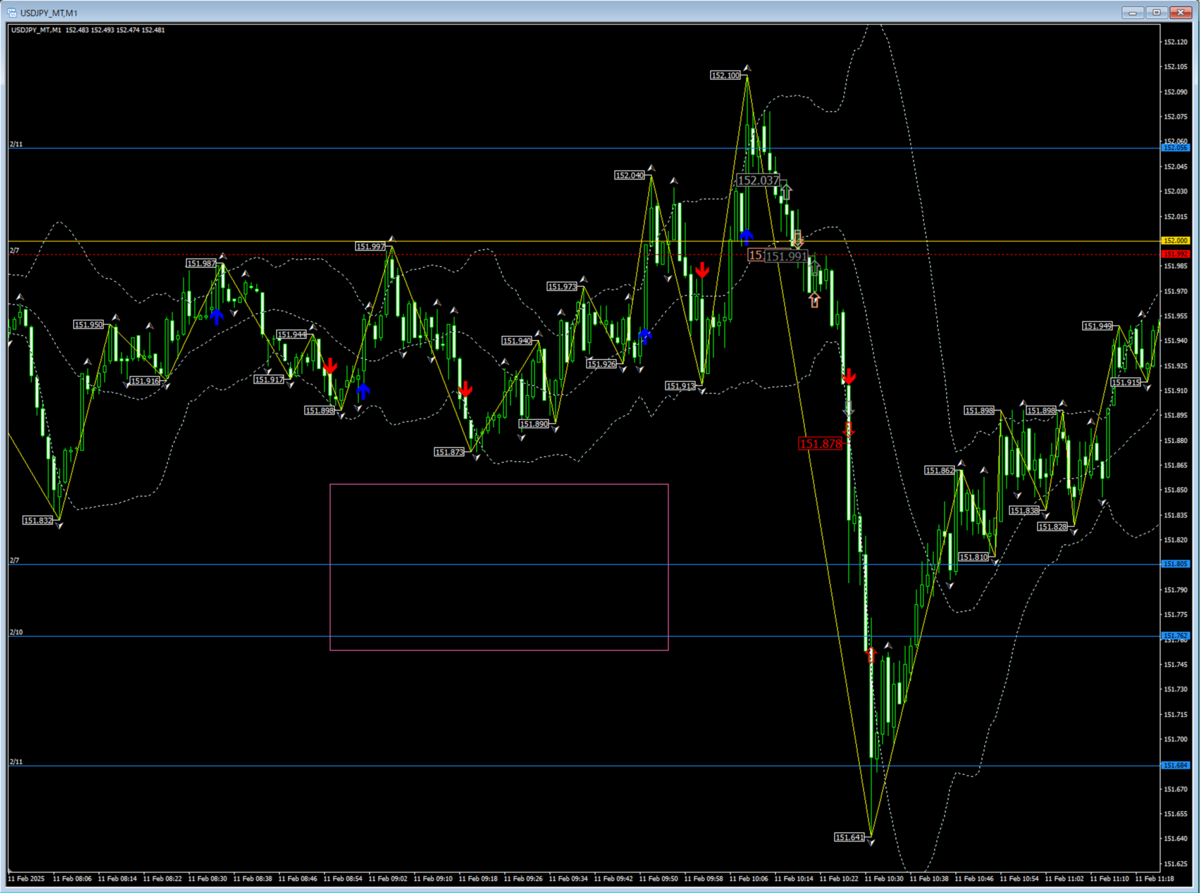Click the 11 Feb 10:30 time axis label
The width and height of the screenshot is (1200, 893).
(885, 877)
